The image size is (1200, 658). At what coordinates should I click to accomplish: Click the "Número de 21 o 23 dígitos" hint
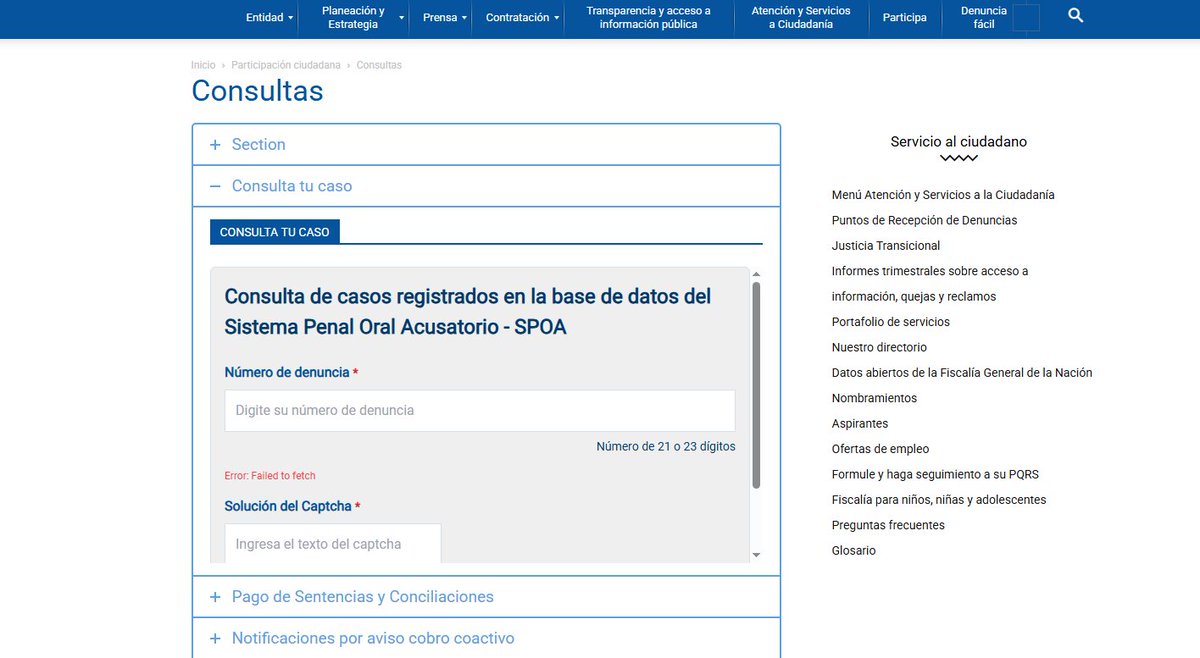tap(666, 447)
